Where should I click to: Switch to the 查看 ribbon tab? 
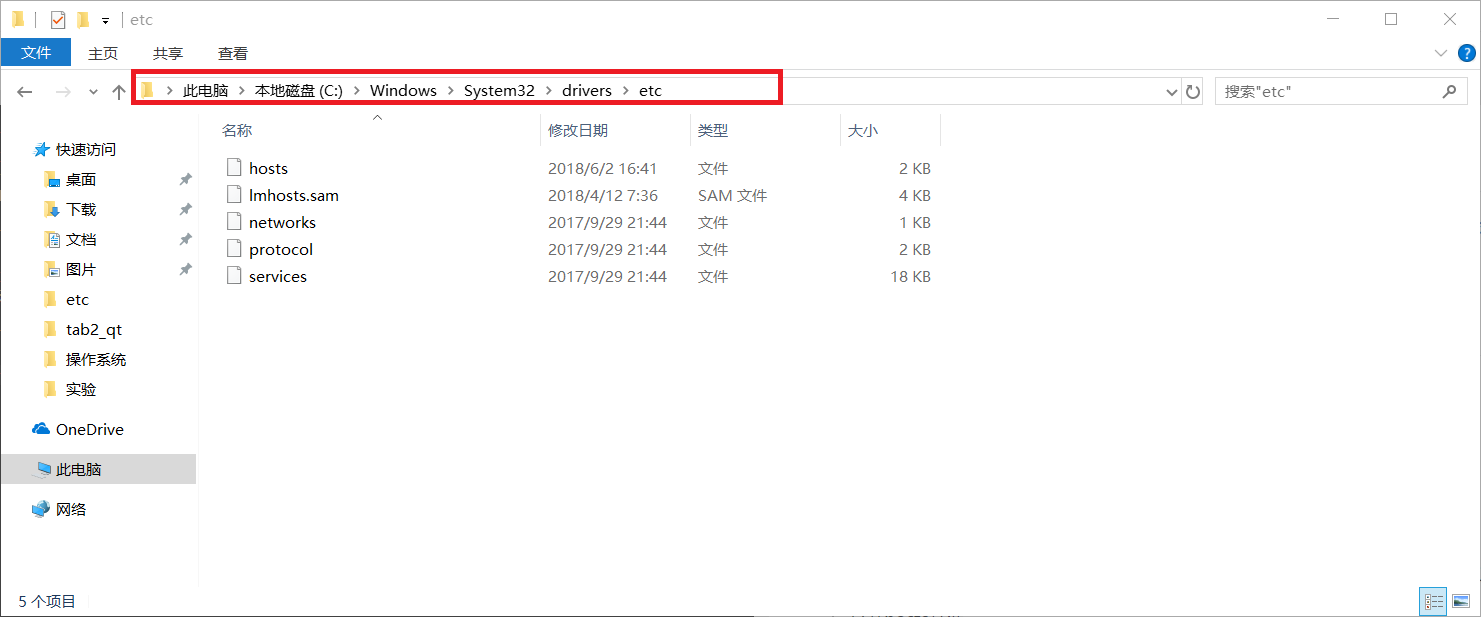coord(231,53)
